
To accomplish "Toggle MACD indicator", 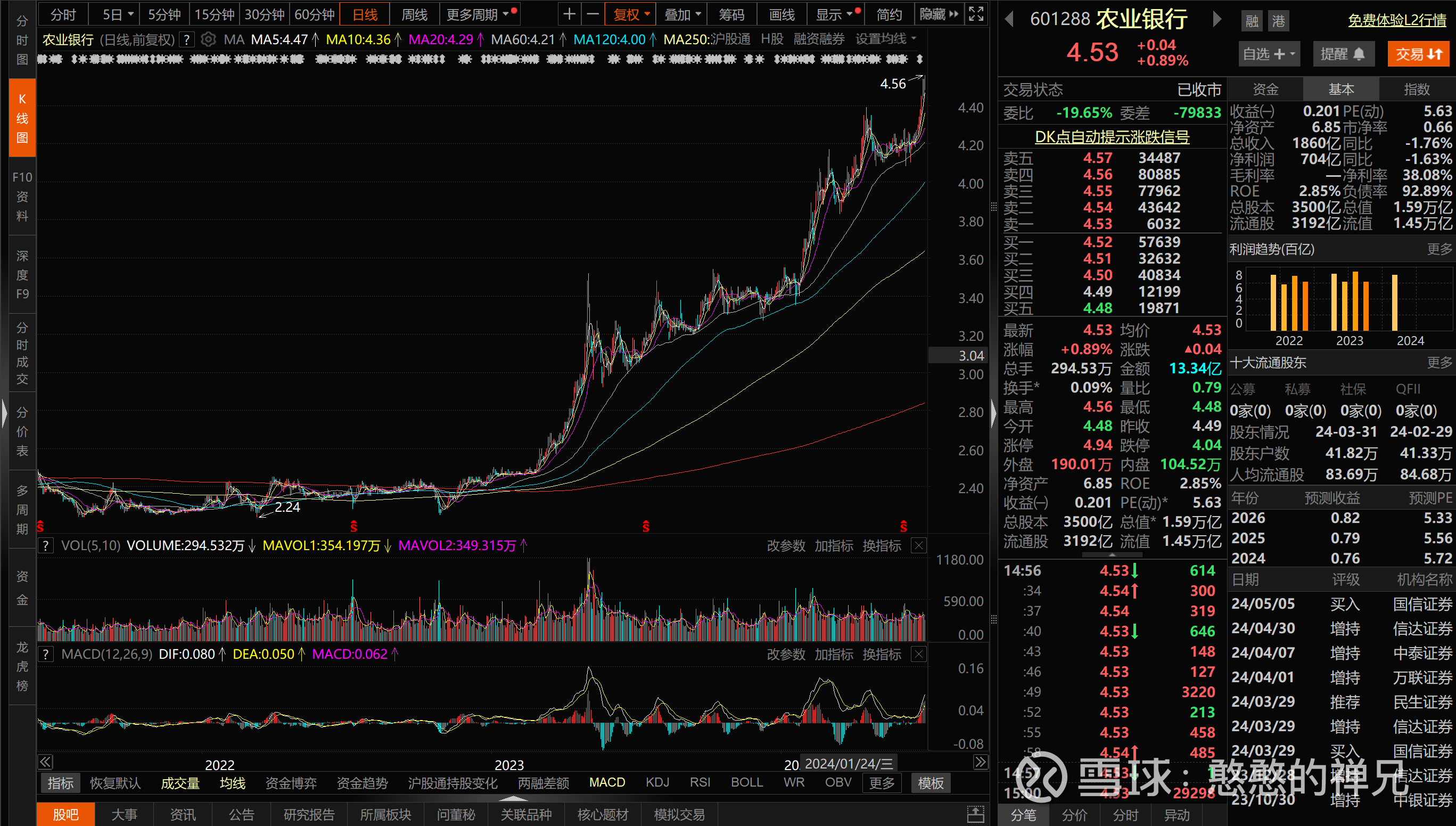I will [x=607, y=782].
